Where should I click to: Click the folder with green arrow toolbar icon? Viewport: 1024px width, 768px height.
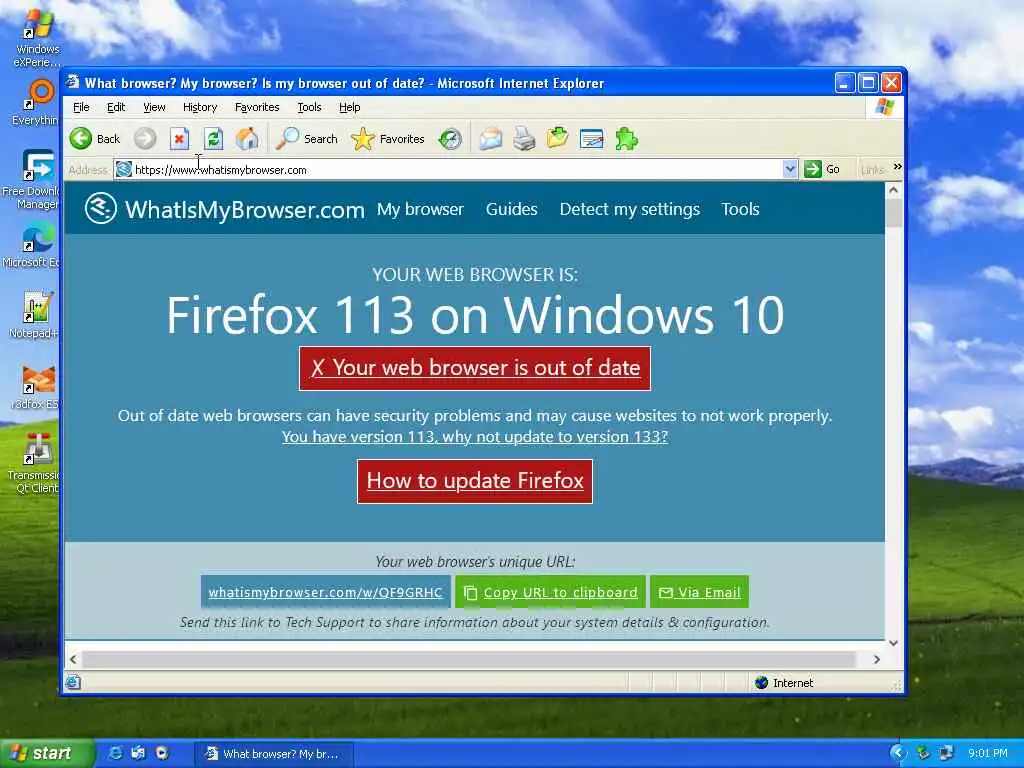tap(557, 138)
